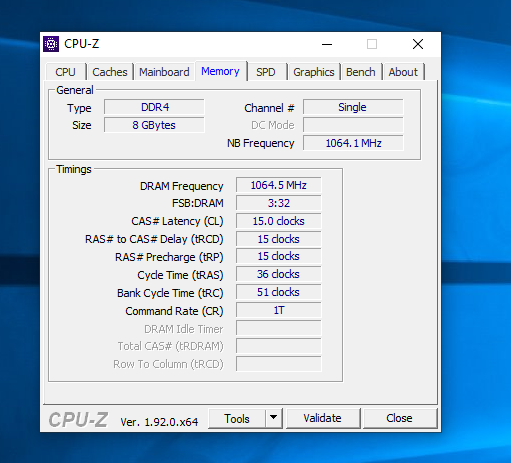Click the tRC 51 clocks value
The image size is (511, 463).
click(x=279, y=292)
